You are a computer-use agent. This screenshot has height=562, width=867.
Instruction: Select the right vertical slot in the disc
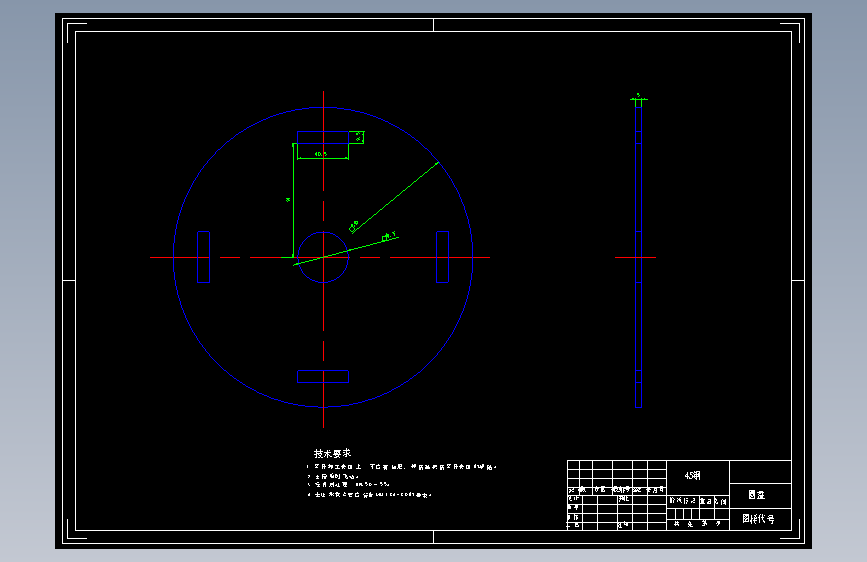442,257
